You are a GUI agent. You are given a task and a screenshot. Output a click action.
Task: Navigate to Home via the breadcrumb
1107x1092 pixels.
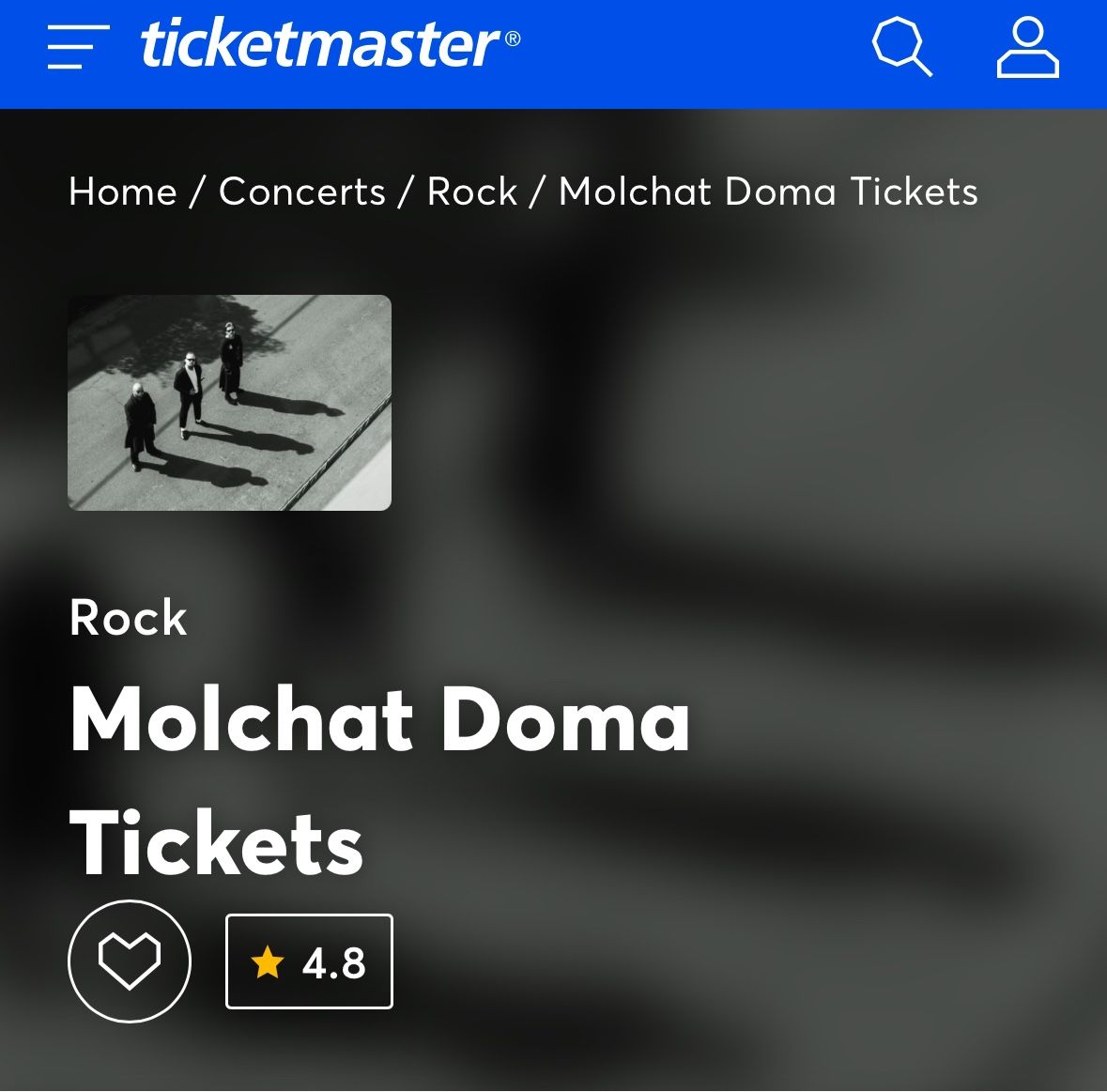pyautogui.click(x=121, y=192)
